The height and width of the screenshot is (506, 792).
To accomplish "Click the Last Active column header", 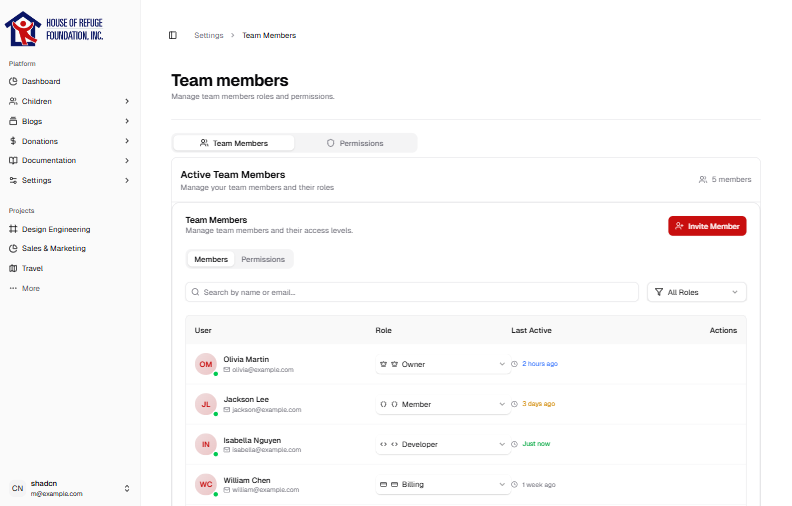I will [531, 330].
